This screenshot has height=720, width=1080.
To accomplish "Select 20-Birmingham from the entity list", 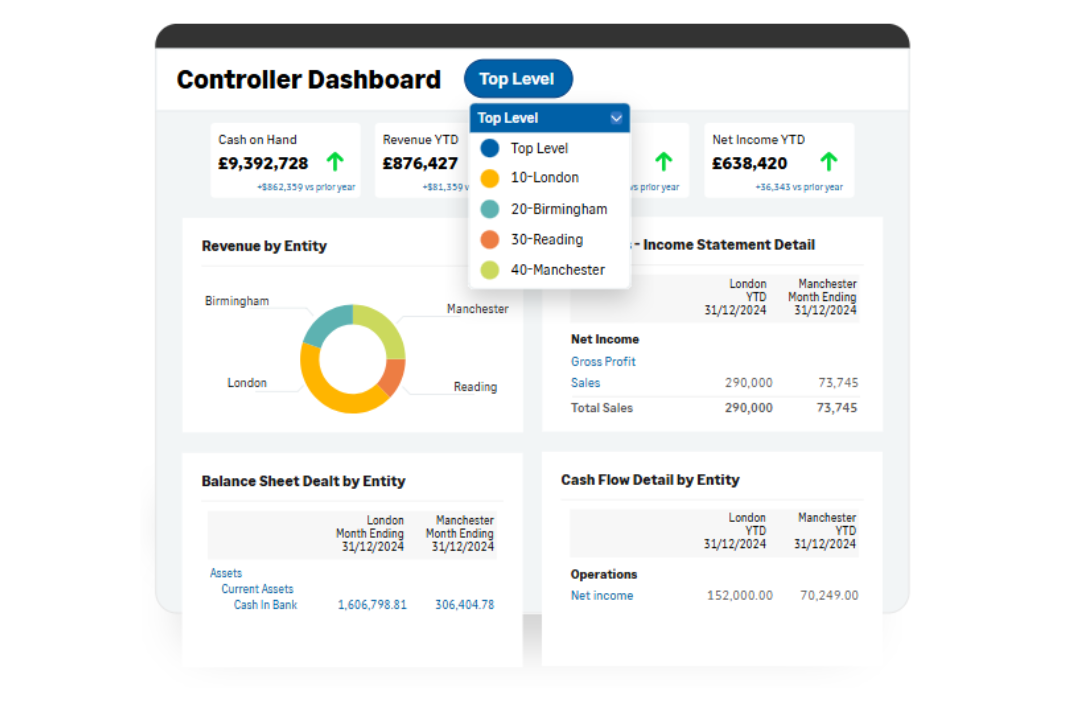I will point(559,209).
